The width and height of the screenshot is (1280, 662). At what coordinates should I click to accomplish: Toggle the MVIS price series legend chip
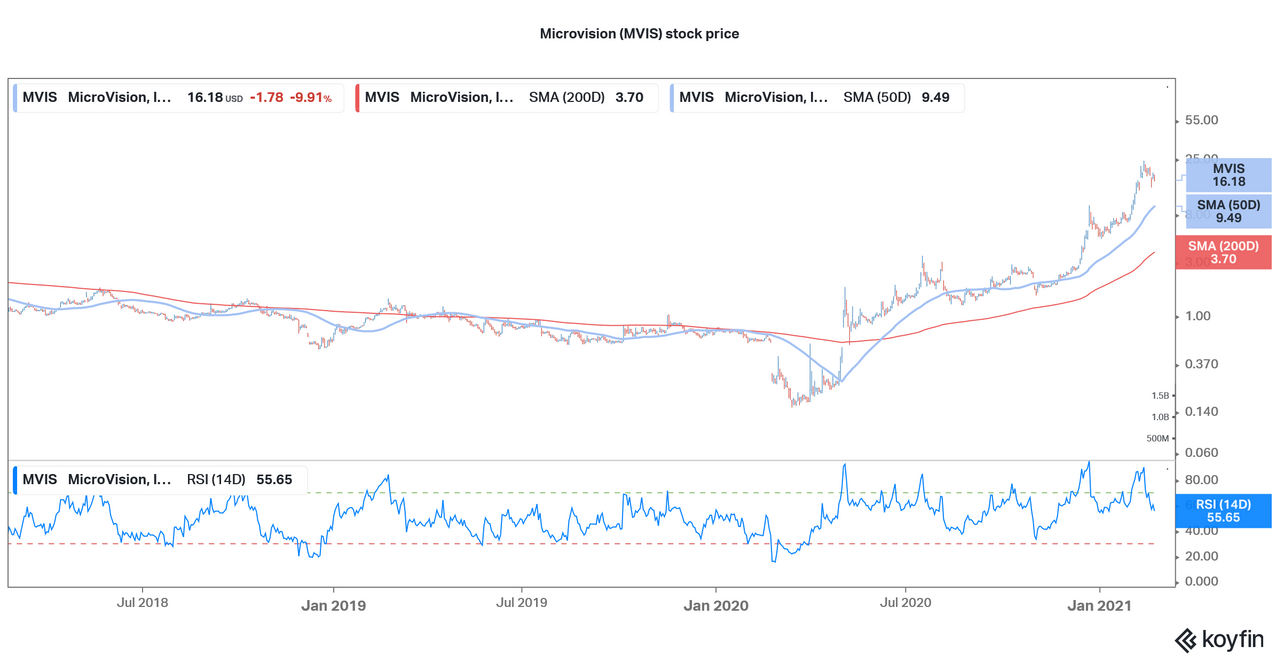point(180,97)
